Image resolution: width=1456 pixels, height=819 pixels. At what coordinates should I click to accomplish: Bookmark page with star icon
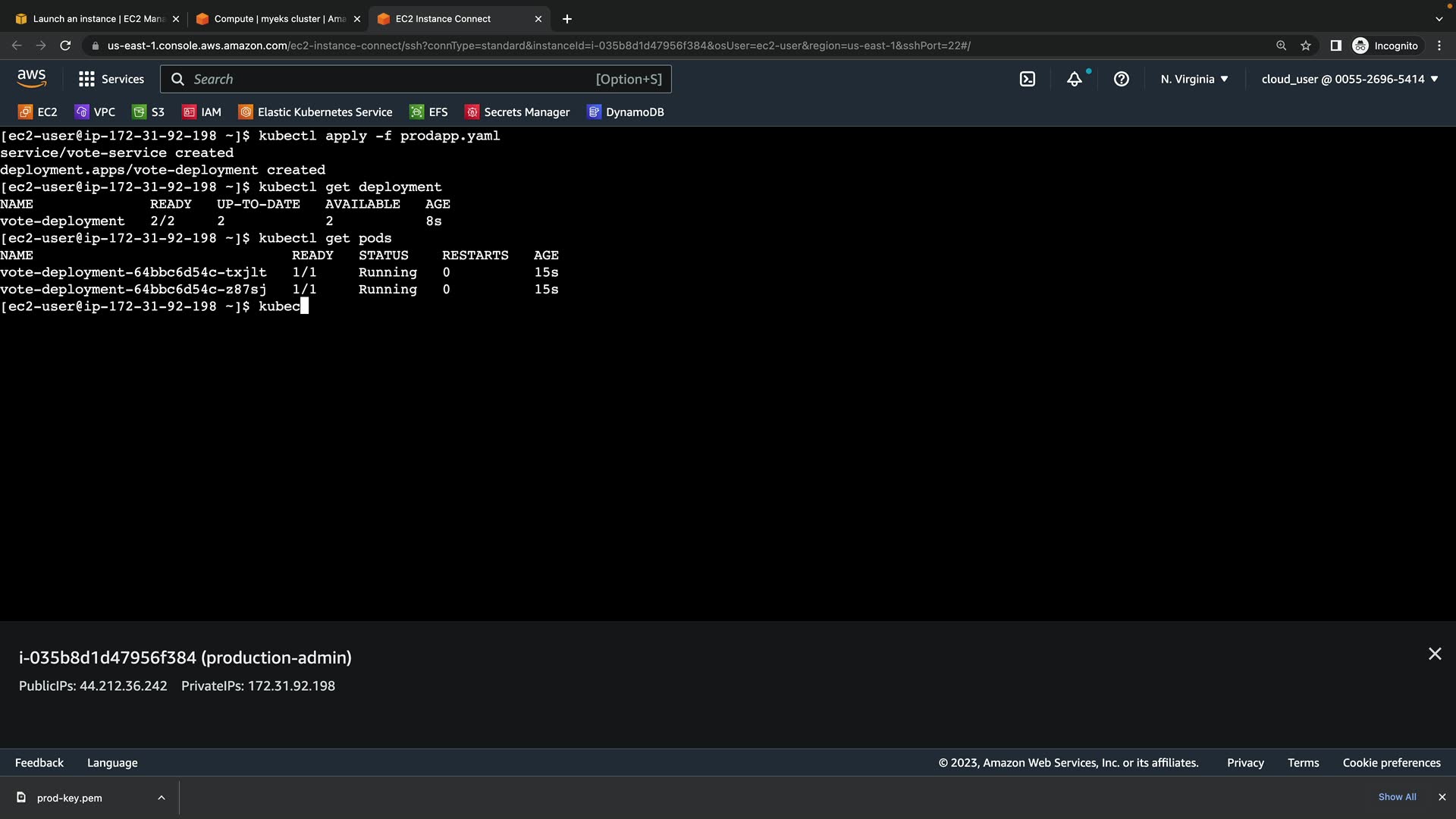click(x=1305, y=45)
